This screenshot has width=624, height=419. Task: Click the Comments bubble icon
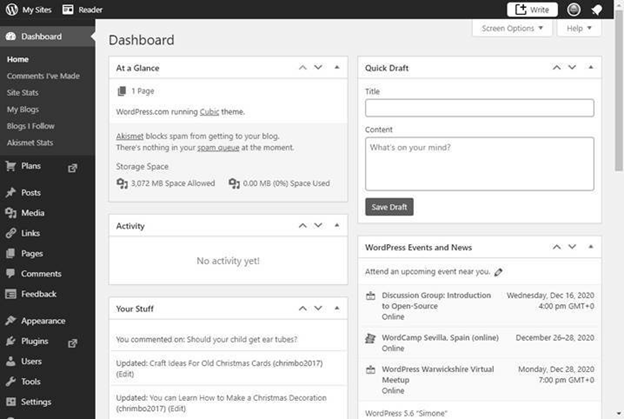click(11, 274)
